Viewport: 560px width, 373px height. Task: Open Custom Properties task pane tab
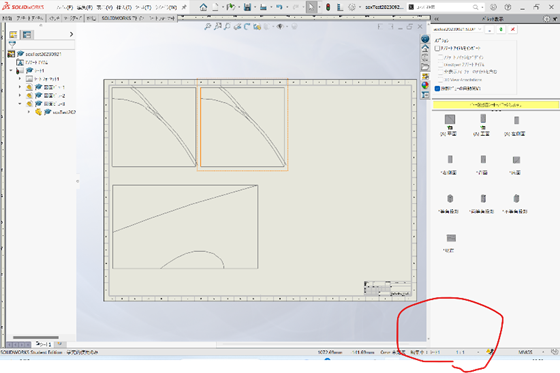coord(425,95)
